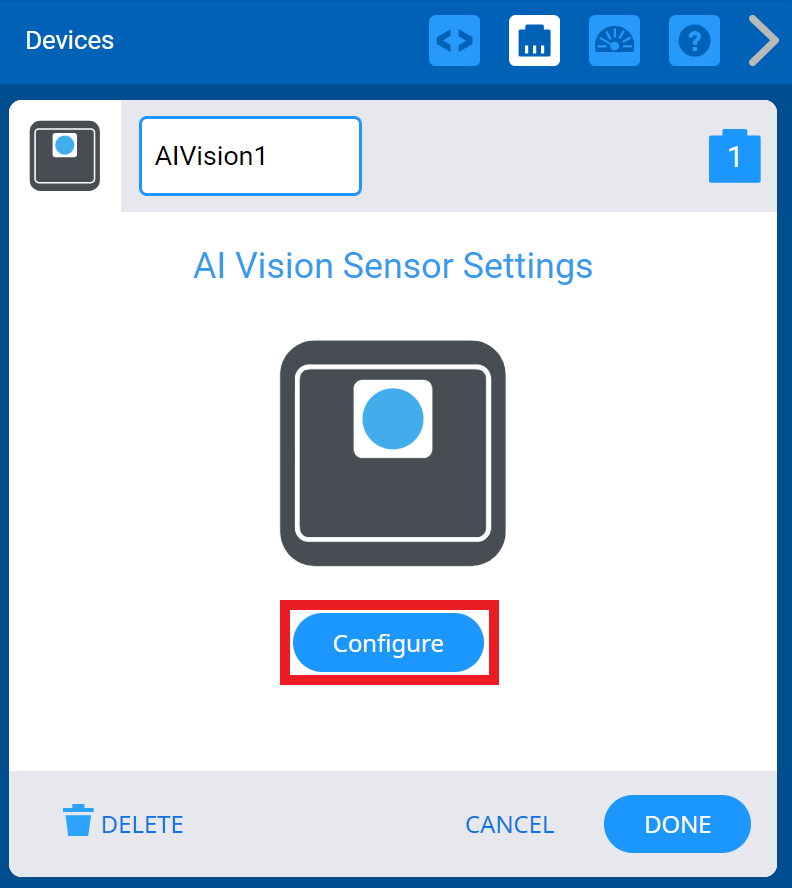Open the dashboard gauge icon
792x888 pixels.
coord(614,40)
